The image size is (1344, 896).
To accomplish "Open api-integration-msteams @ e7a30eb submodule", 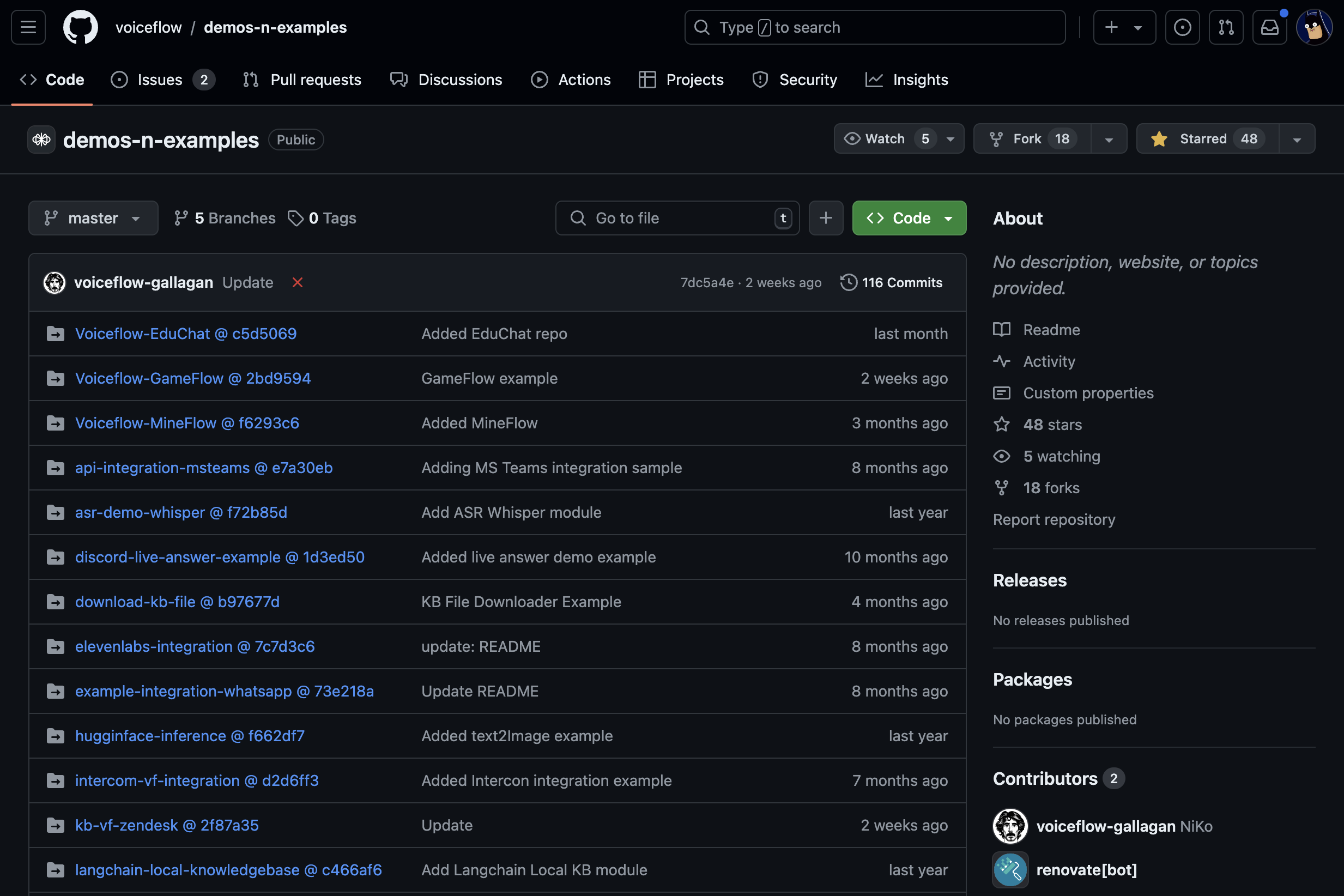I will tap(203, 468).
